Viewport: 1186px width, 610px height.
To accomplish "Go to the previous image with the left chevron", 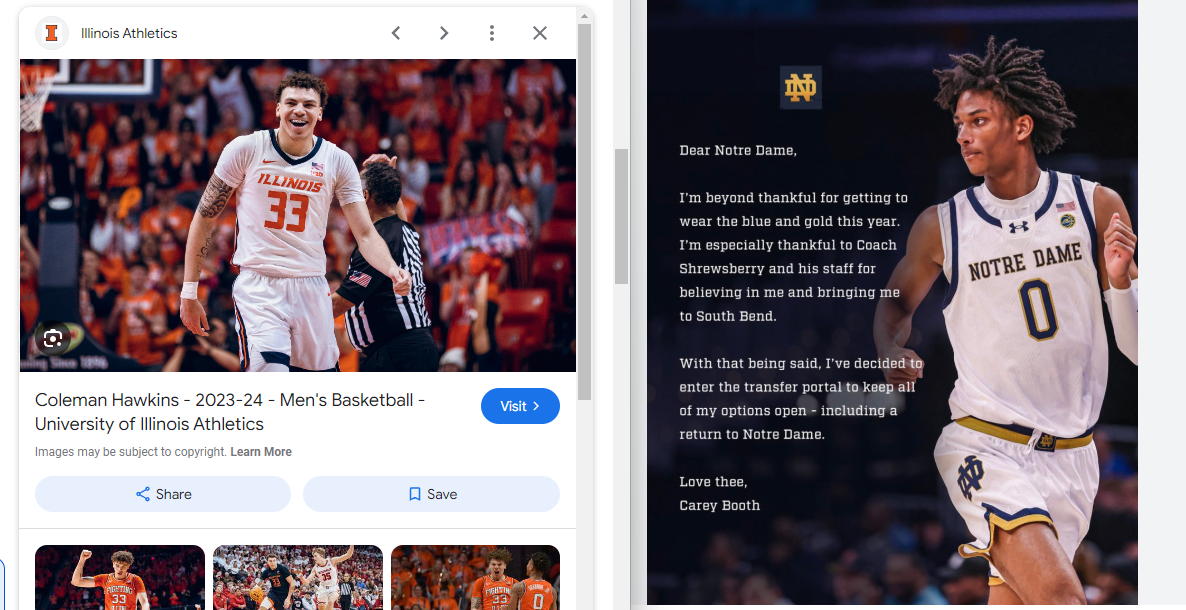I will (x=396, y=33).
